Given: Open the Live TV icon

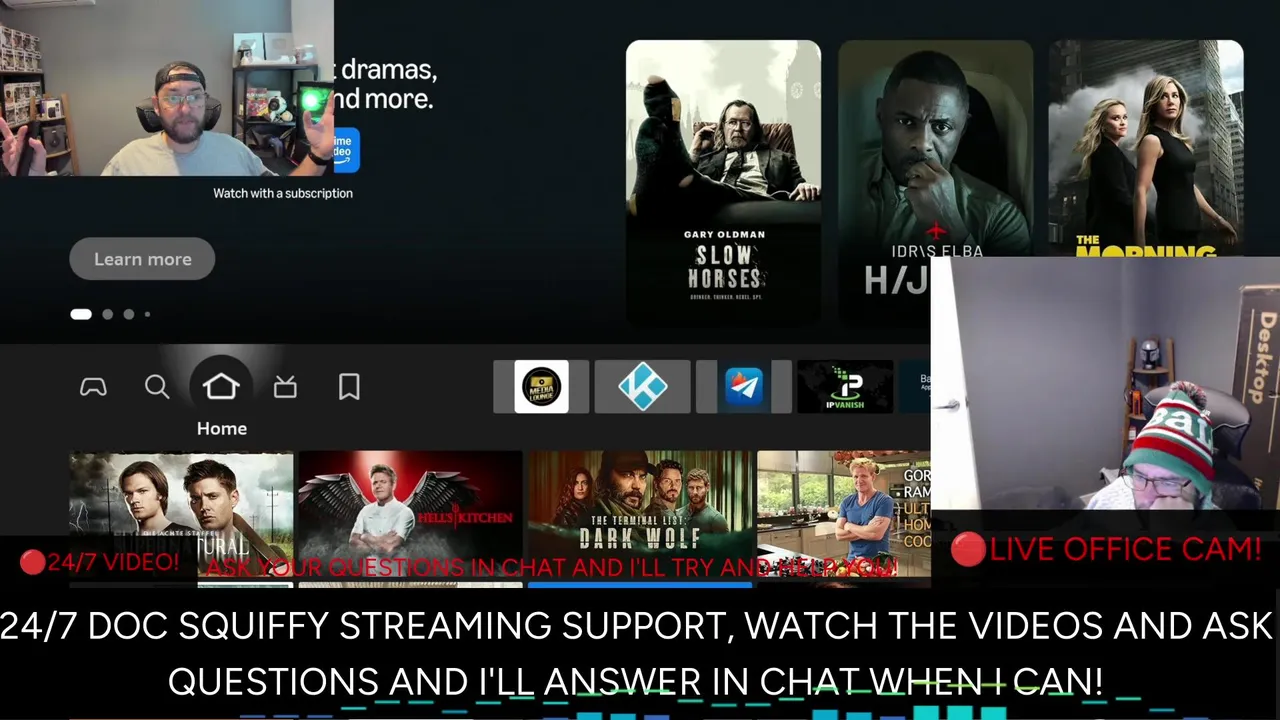Looking at the screenshot, I should [x=285, y=387].
